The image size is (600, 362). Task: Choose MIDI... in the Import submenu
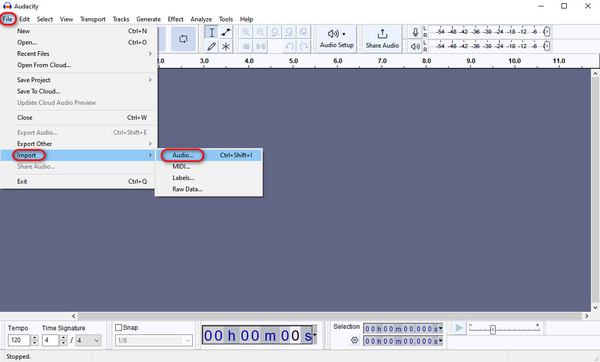tap(209, 166)
